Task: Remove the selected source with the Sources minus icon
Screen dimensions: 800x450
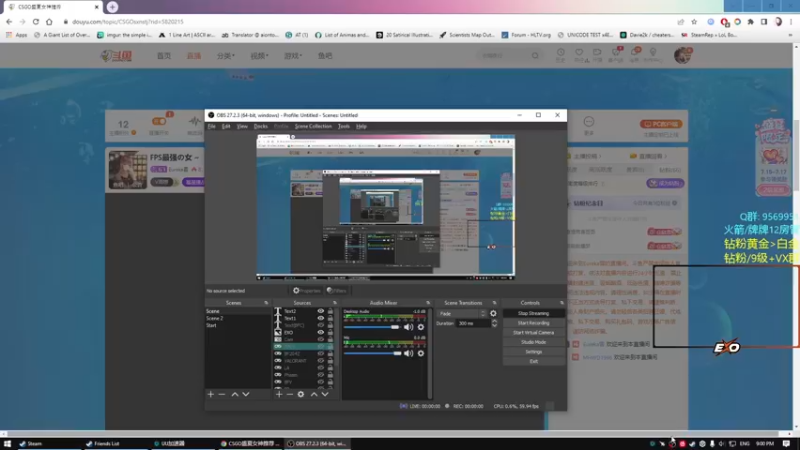Action: (290, 394)
